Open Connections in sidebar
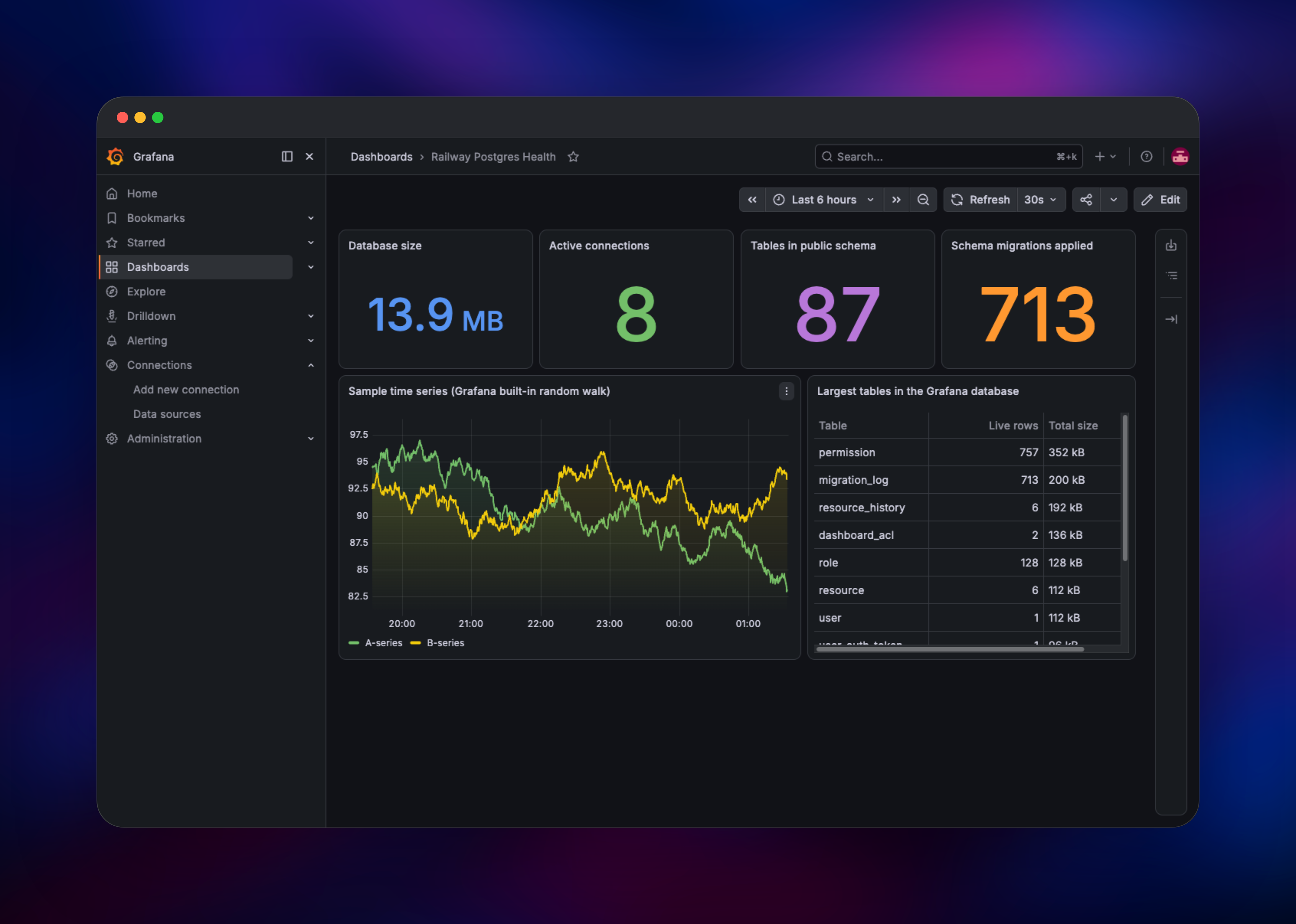This screenshot has height=924, width=1296. pyautogui.click(x=159, y=365)
